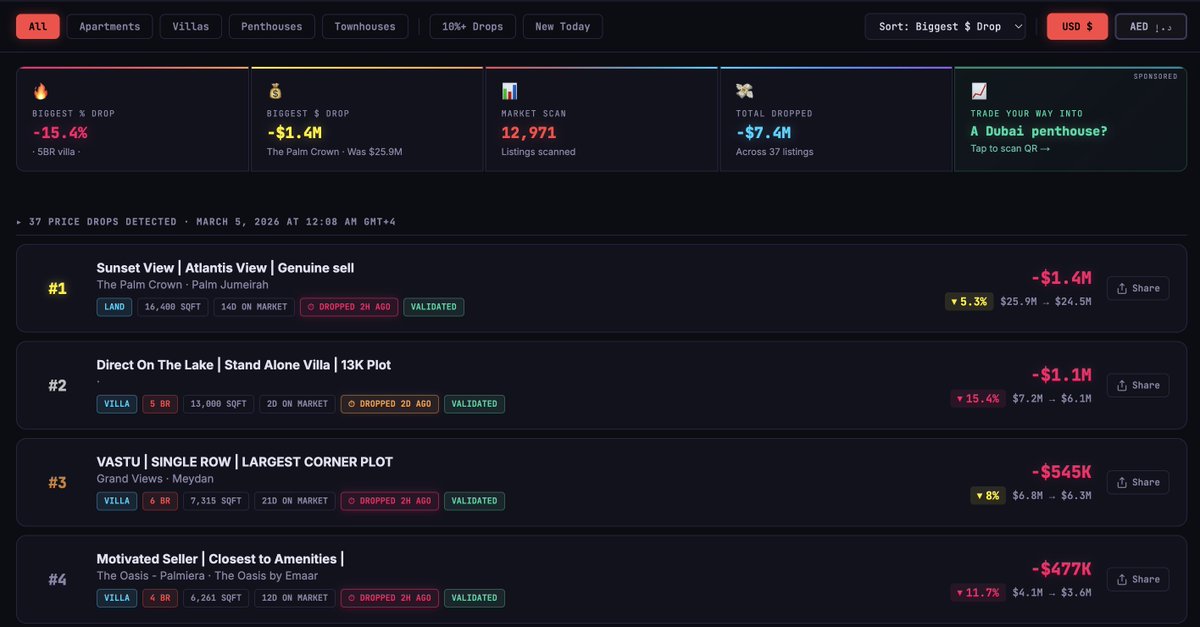1200x627 pixels.
Task: Click the VALIDATED badge on Sunset View listing
Action: (x=434, y=307)
